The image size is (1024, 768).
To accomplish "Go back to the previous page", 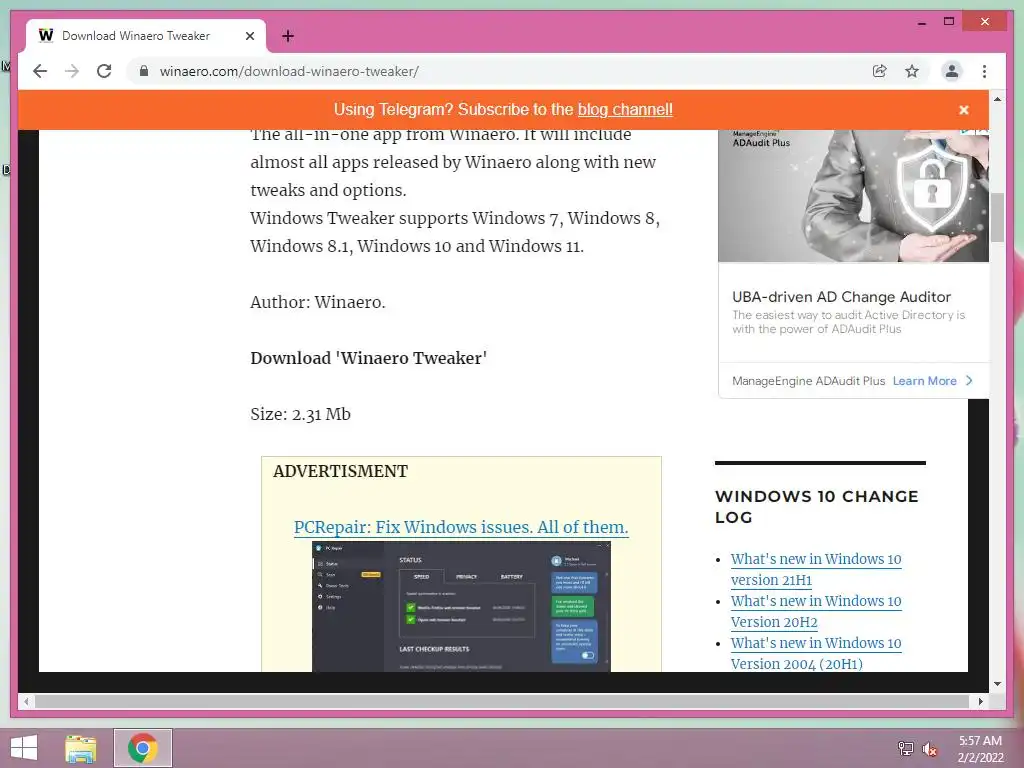I will (40, 71).
